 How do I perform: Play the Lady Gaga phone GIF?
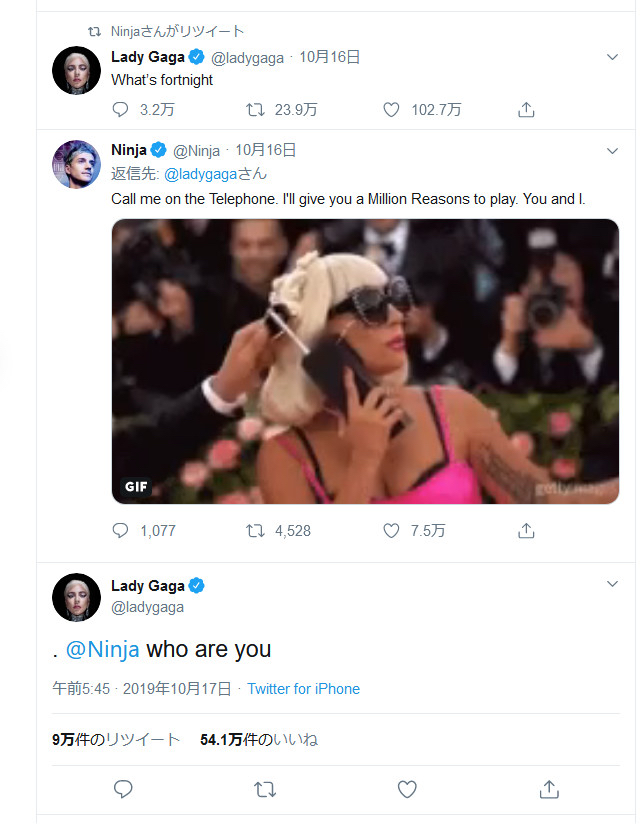(x=365, y=361)
